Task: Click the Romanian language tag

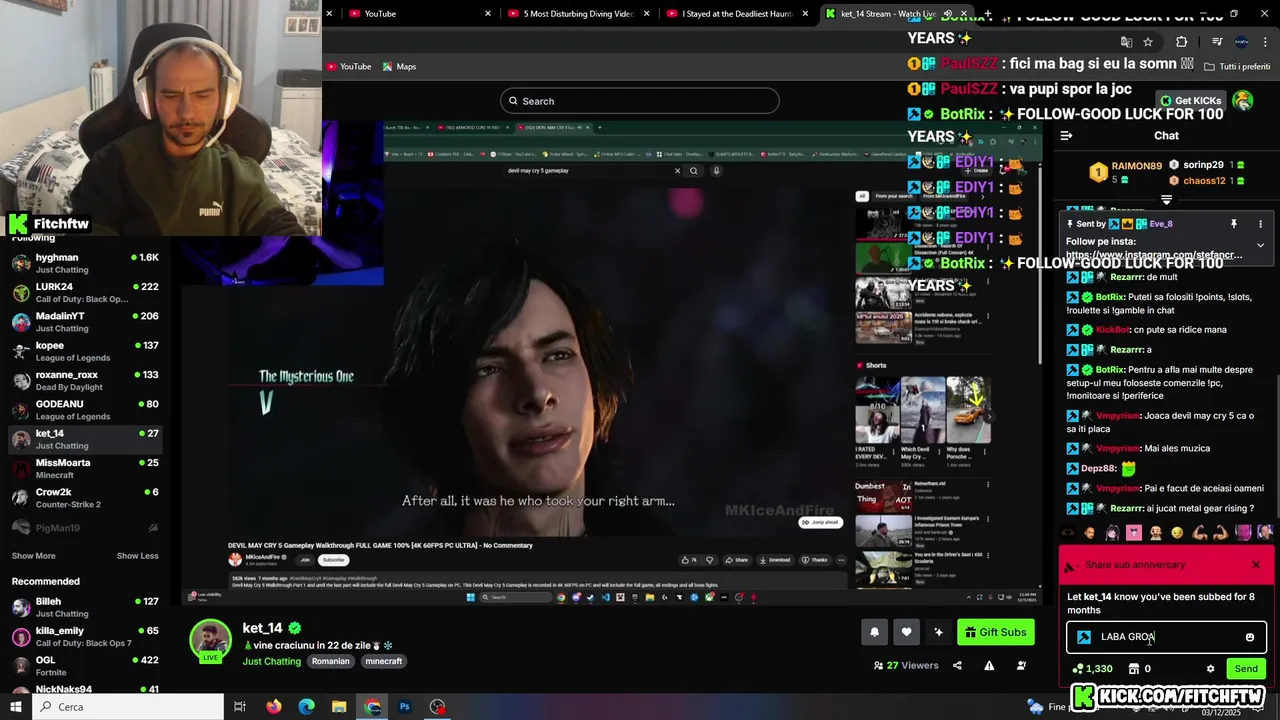Action: pos(331,661)
